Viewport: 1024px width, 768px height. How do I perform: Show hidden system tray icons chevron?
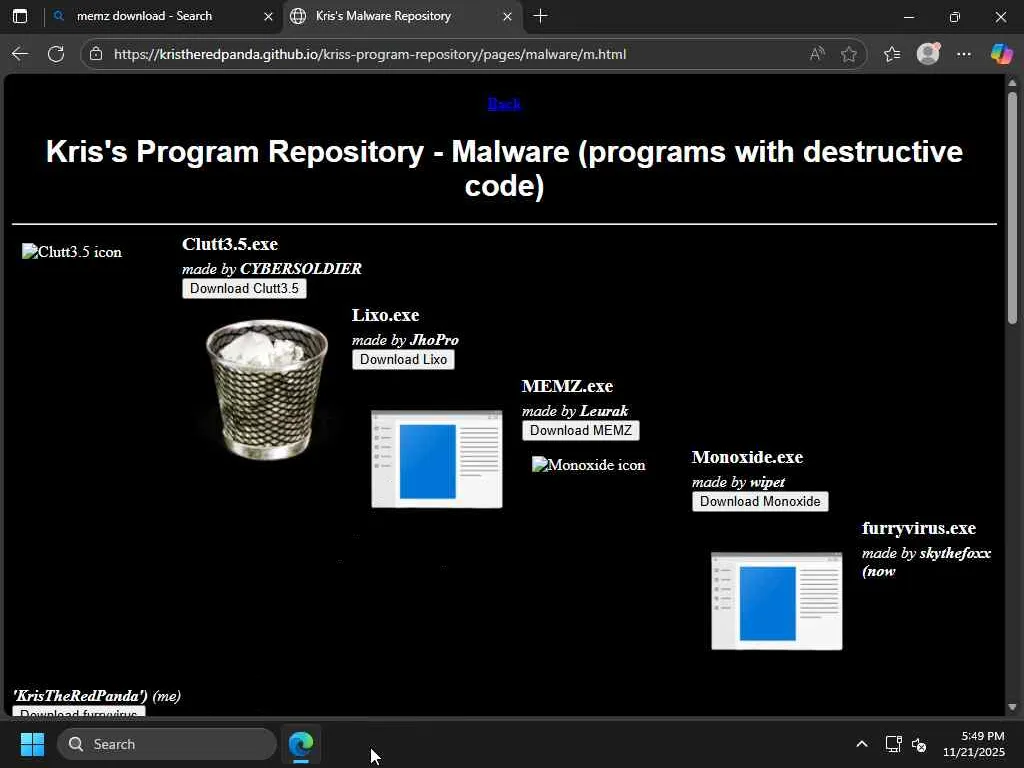pyautogui.click(x=862, y=744)
